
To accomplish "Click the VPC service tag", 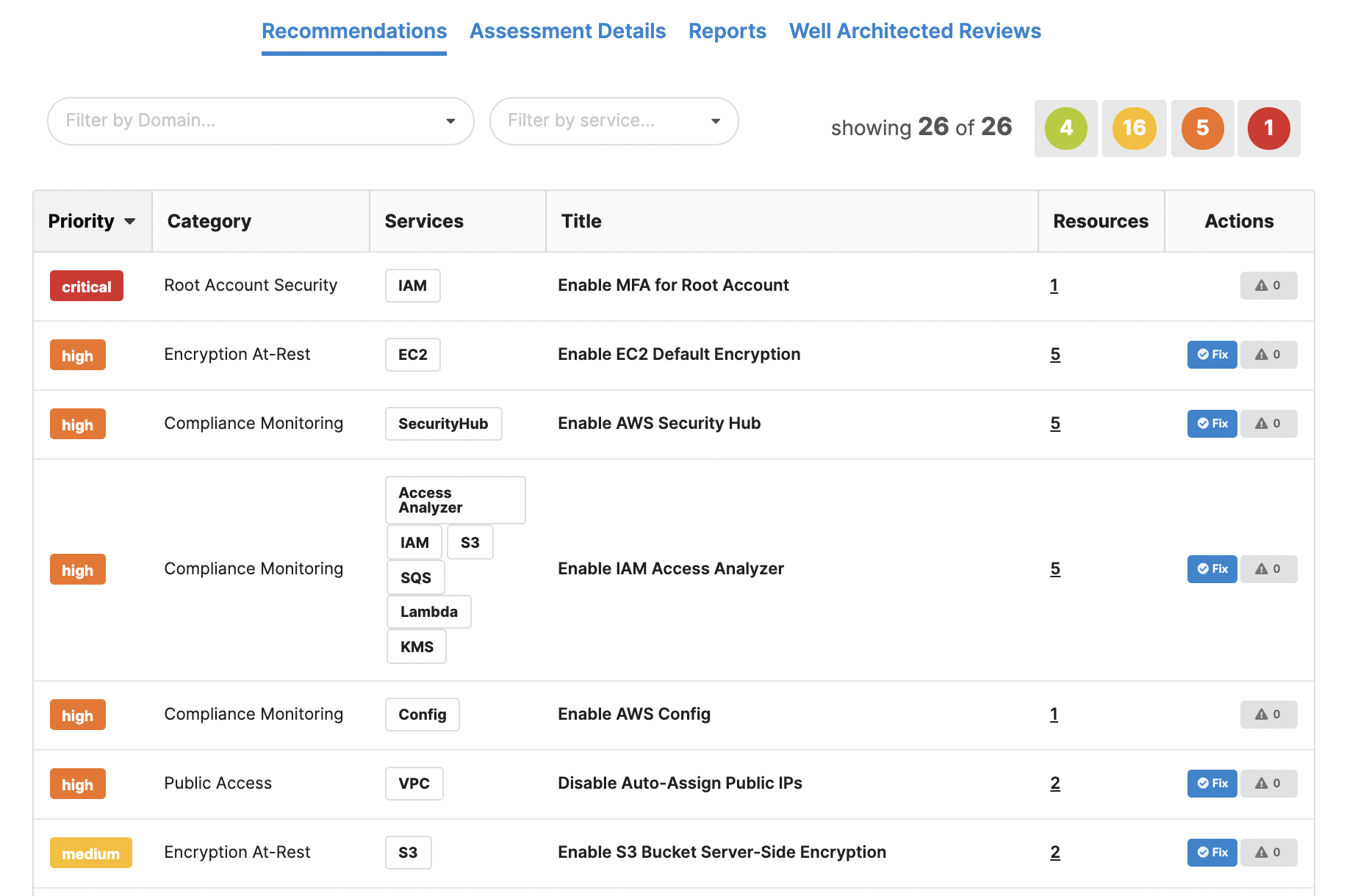I will click(x=414, y=784).
